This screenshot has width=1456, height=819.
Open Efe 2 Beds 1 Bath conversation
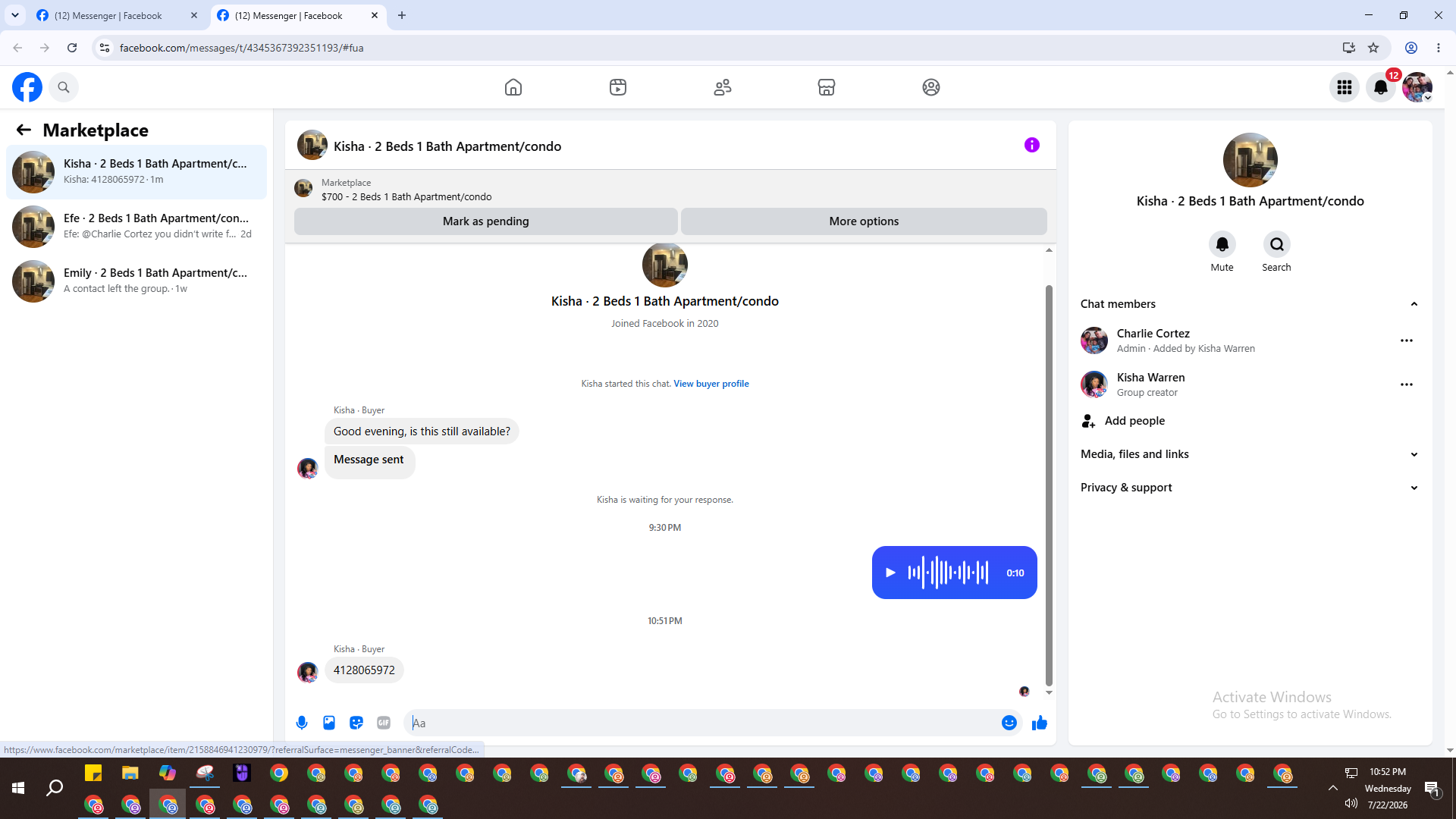[136, 227]
